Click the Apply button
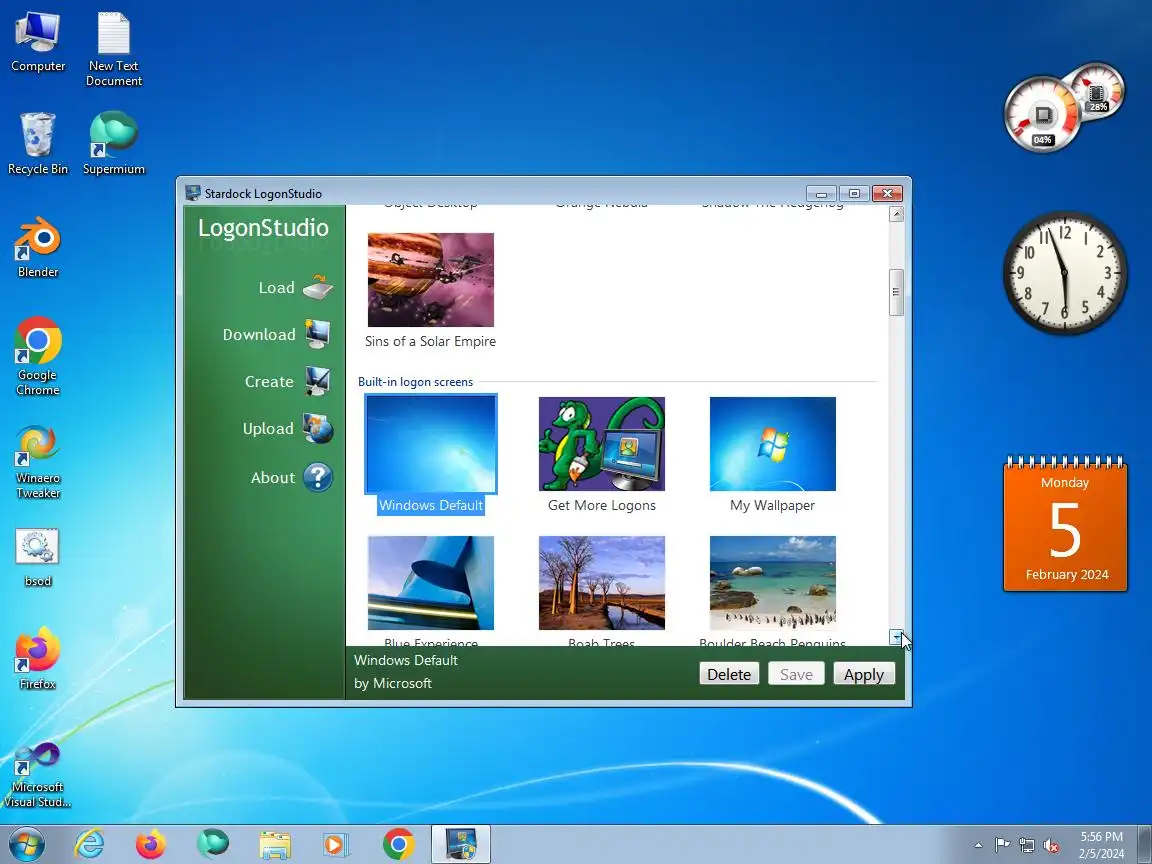1152x864 pixels. [864, 674]
